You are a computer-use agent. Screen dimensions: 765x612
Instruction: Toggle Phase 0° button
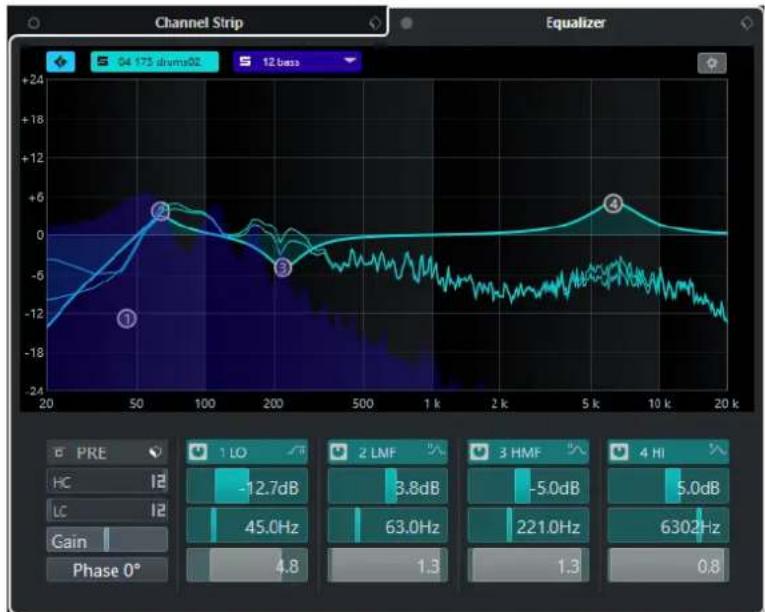click(107, 570)
